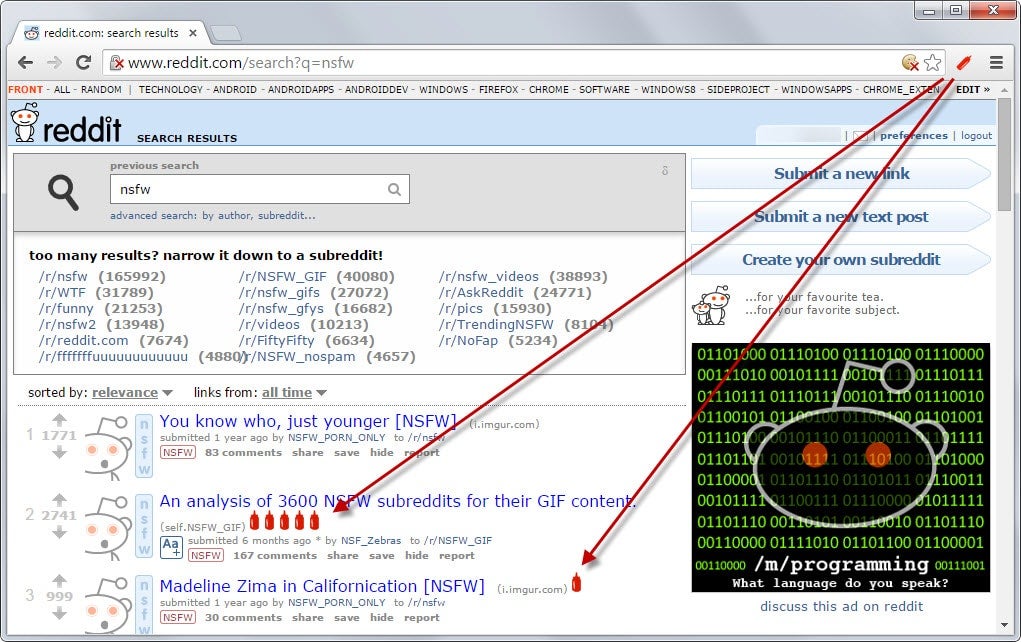Image resolution: width=1021 pixels, height=642 pixels.
Task: Open the '167 comments' link
Action: point(275,555)
